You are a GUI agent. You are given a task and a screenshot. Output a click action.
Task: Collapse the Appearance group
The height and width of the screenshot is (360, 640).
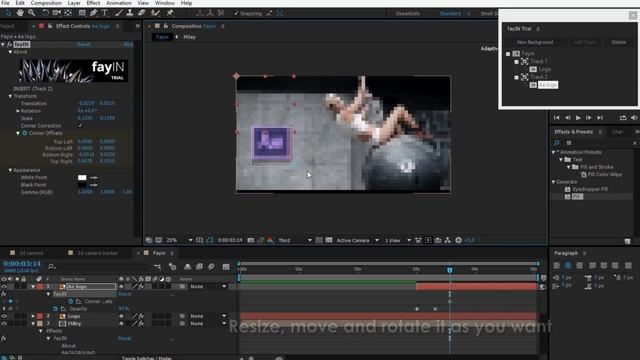[x=10, y=170]
